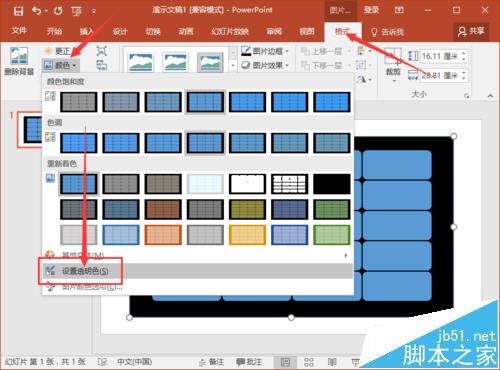This screenshot has height=370, width=500.
Task: Choose the dark olive recolor swatch
Action: coord(247,209)
